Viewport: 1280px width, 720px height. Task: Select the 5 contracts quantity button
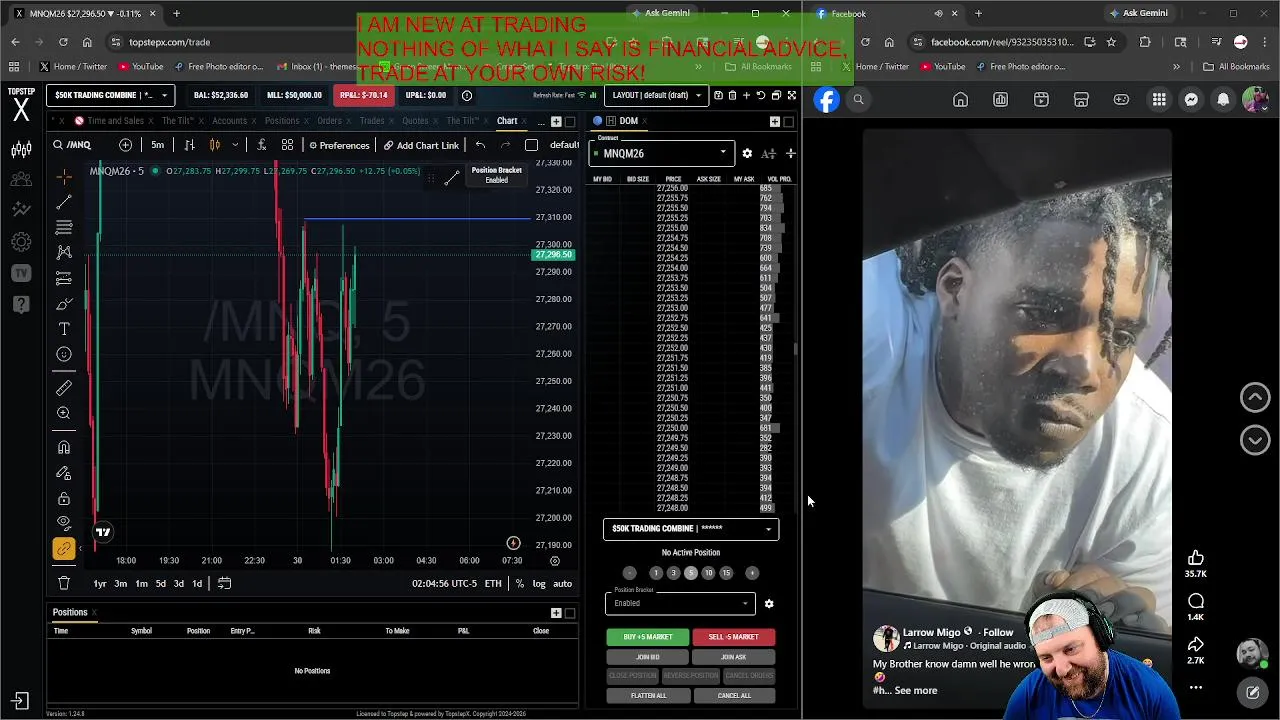click(690, 573)
